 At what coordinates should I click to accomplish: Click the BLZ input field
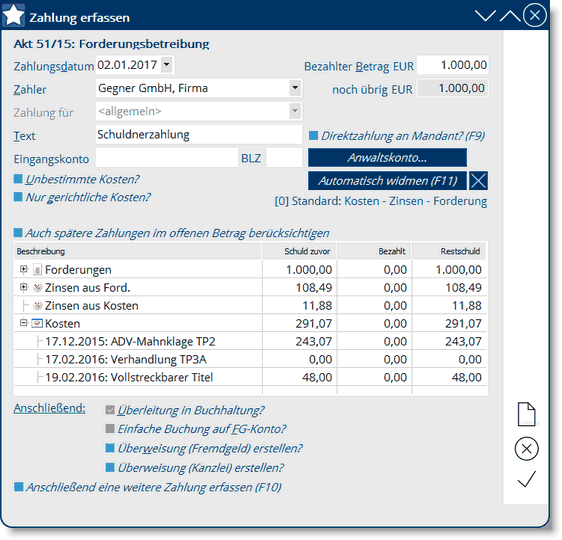[x=284, y=158]
